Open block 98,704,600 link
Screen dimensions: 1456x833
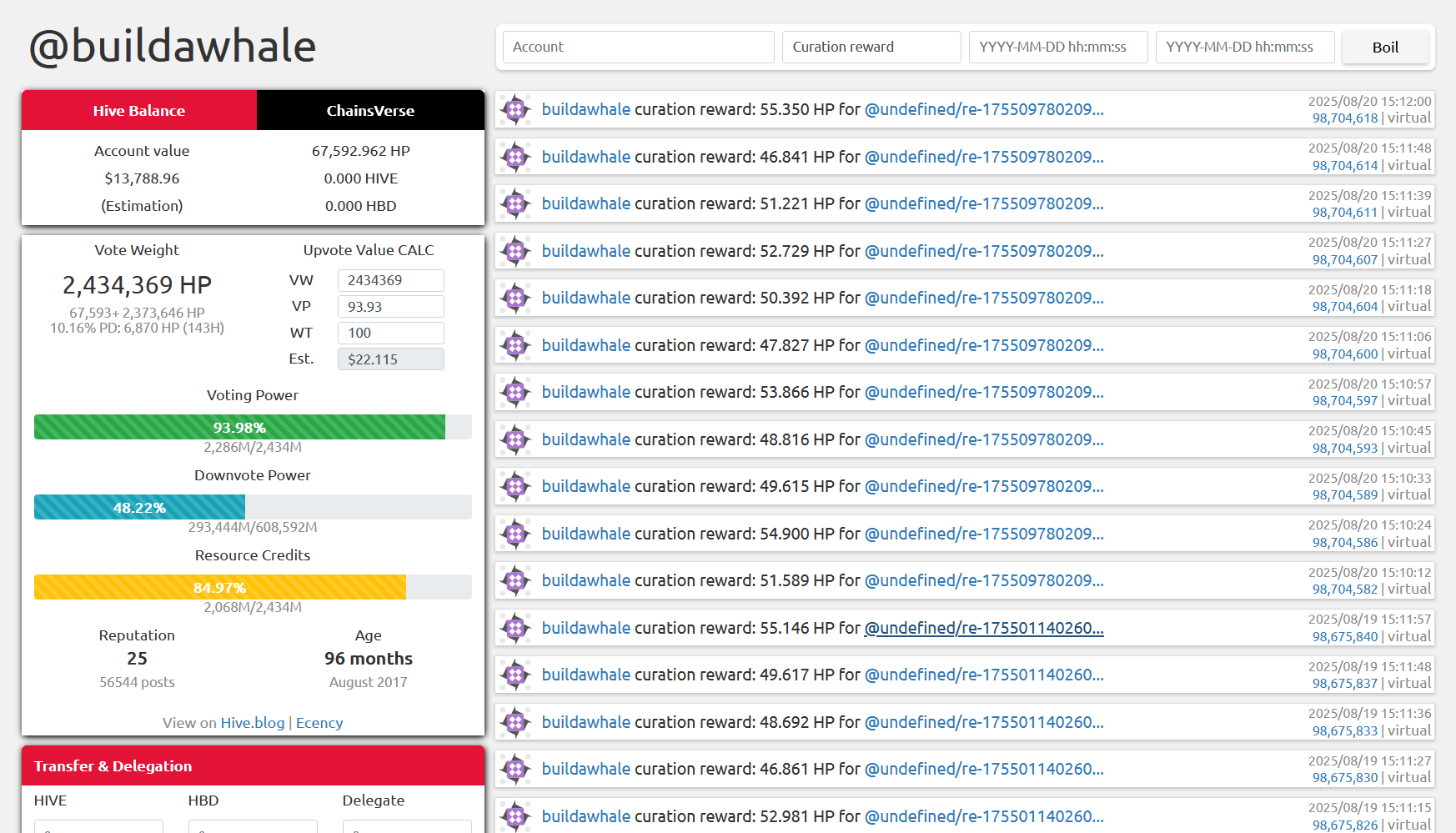point(1345,354)
